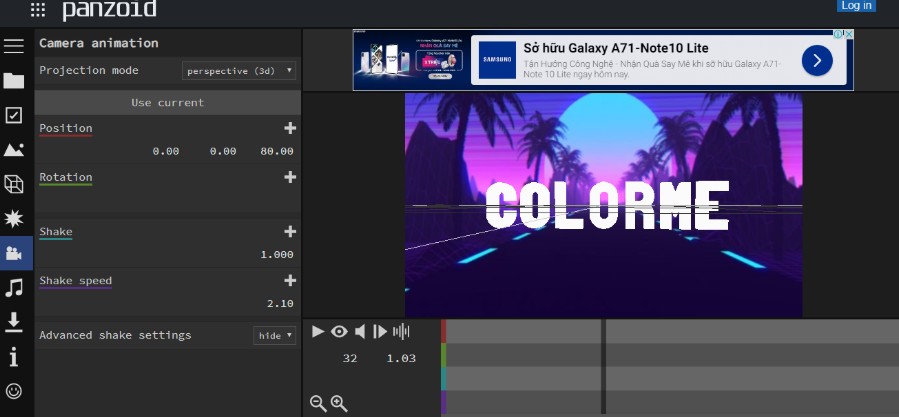
Task: Play the animation preview
Action: 318,331
